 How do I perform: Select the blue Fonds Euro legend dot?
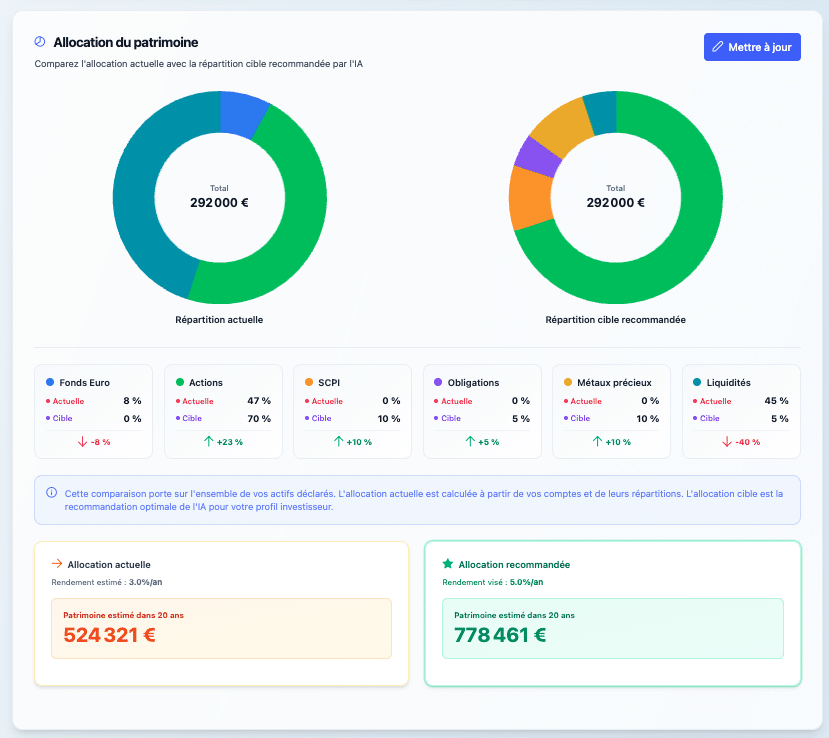(x=50, y=382)
